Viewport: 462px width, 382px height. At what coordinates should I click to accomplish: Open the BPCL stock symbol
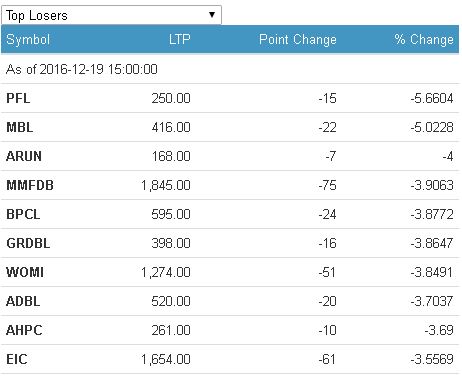pyautogui.click(x=23, y=214)
